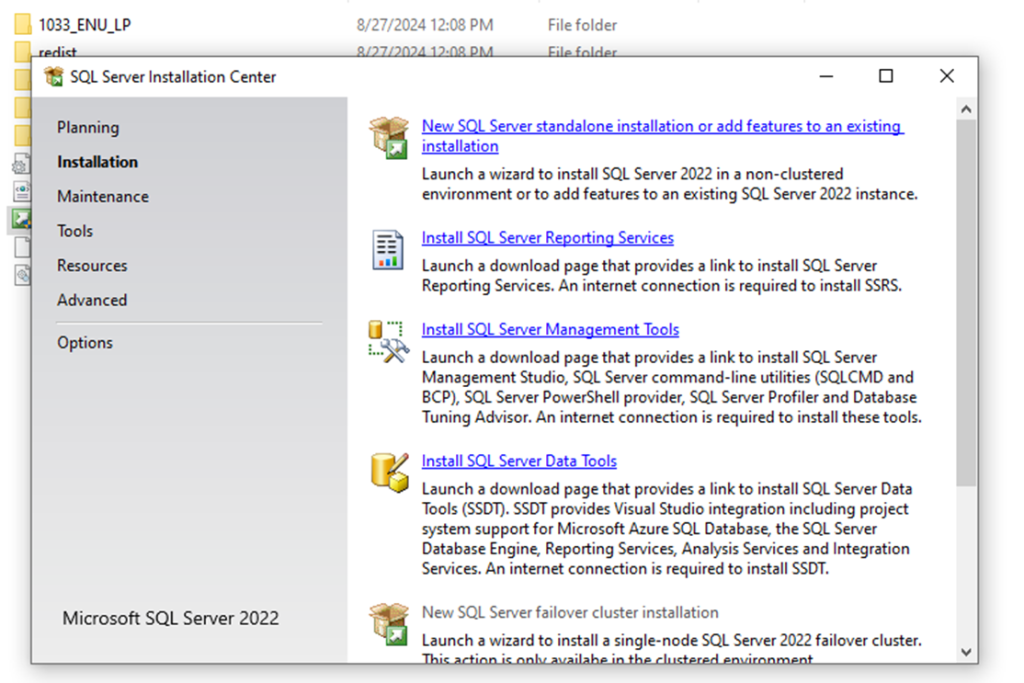Select the Tools section

click(x=74, y=230)
